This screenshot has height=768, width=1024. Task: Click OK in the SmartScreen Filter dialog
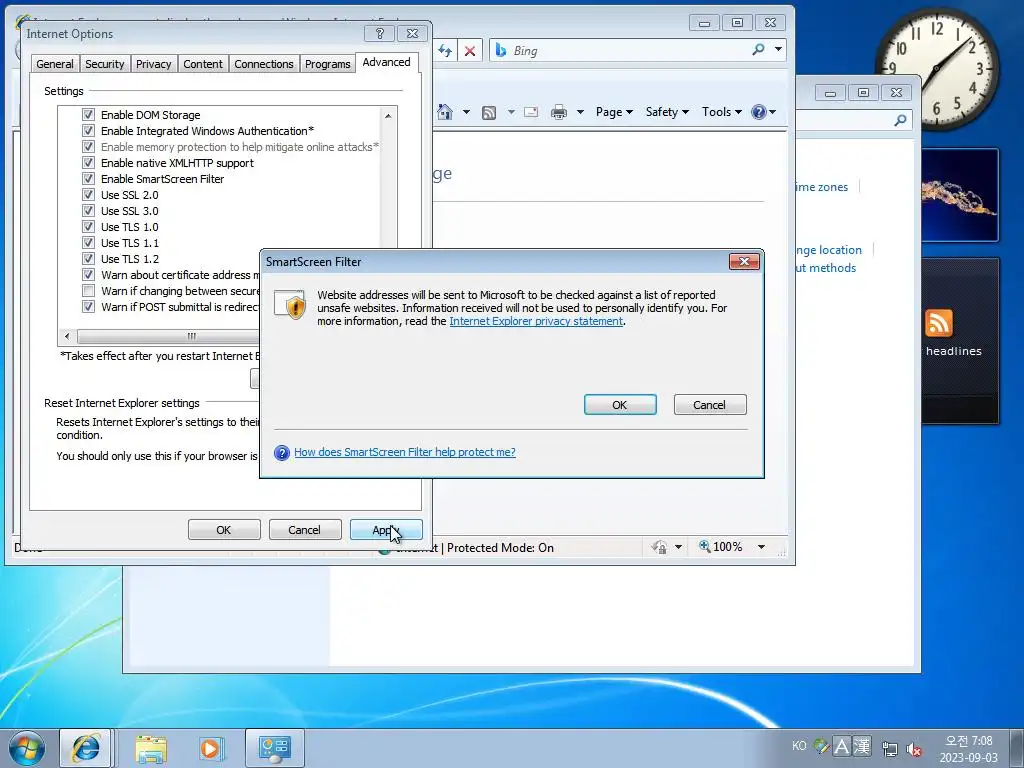click(620, 405)
